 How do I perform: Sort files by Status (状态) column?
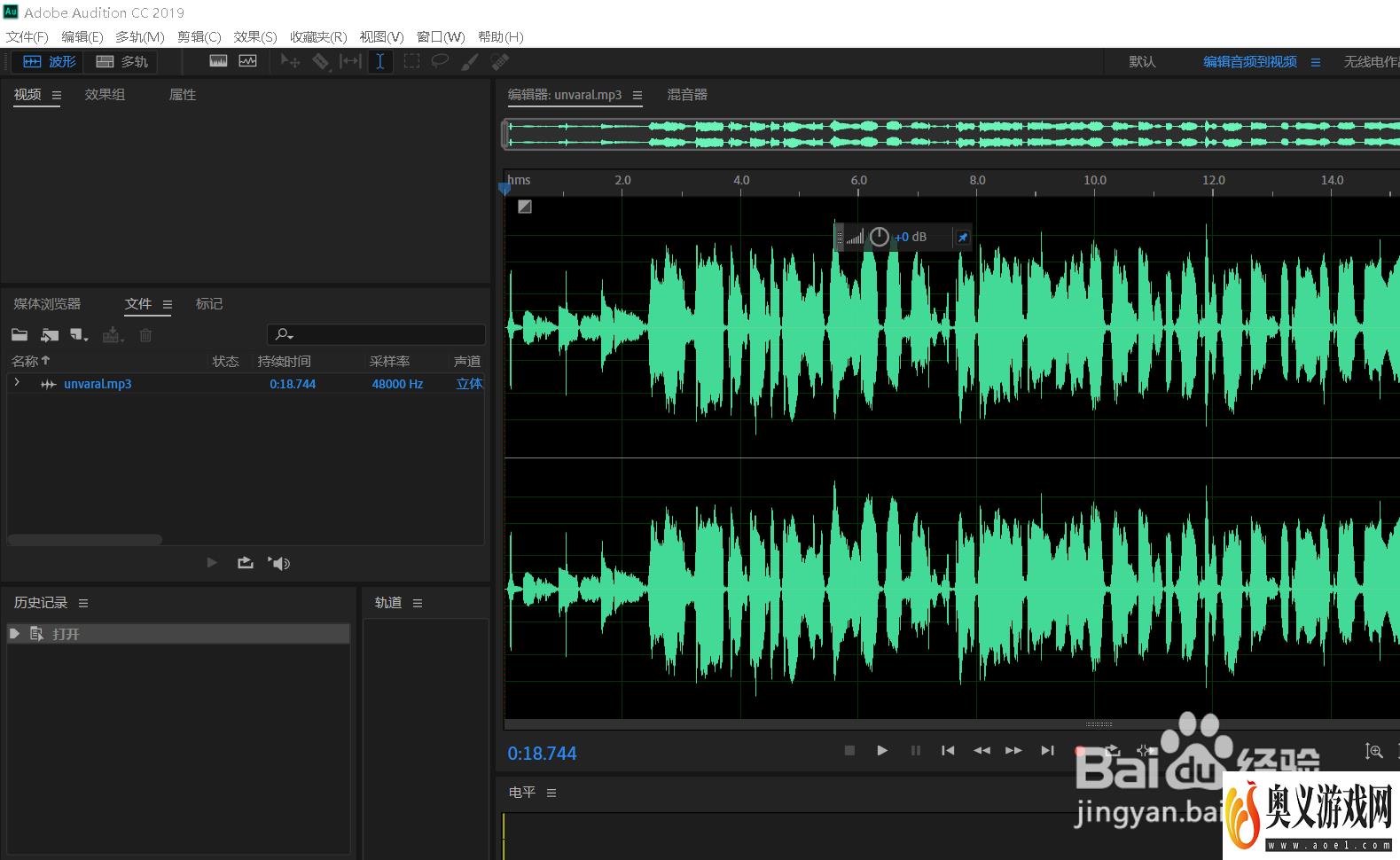[x=225, y=361]
